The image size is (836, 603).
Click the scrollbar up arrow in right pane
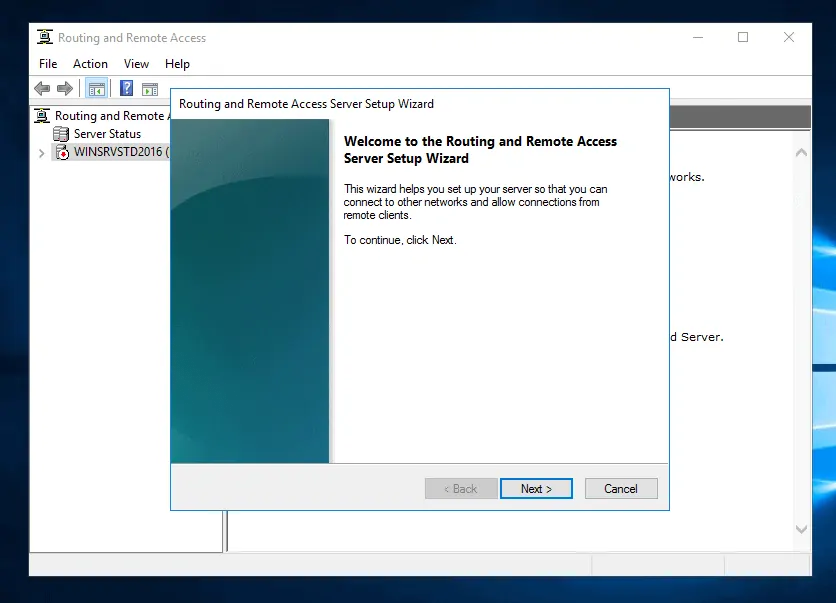[x=801, y=153]
